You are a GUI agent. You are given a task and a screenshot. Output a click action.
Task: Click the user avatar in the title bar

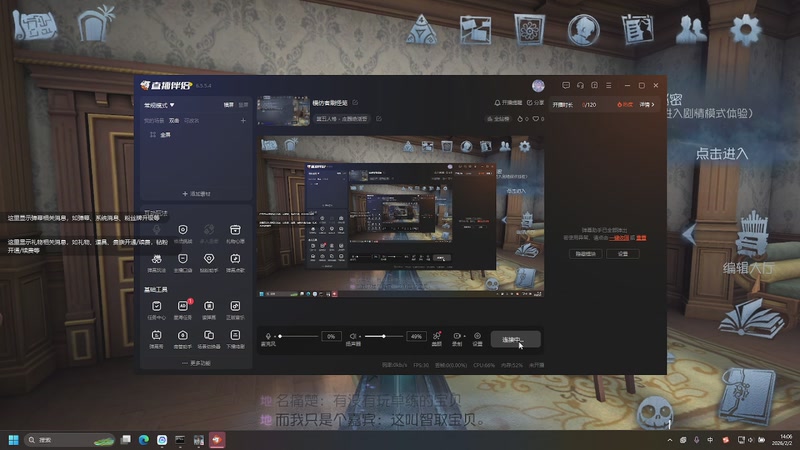538,85
